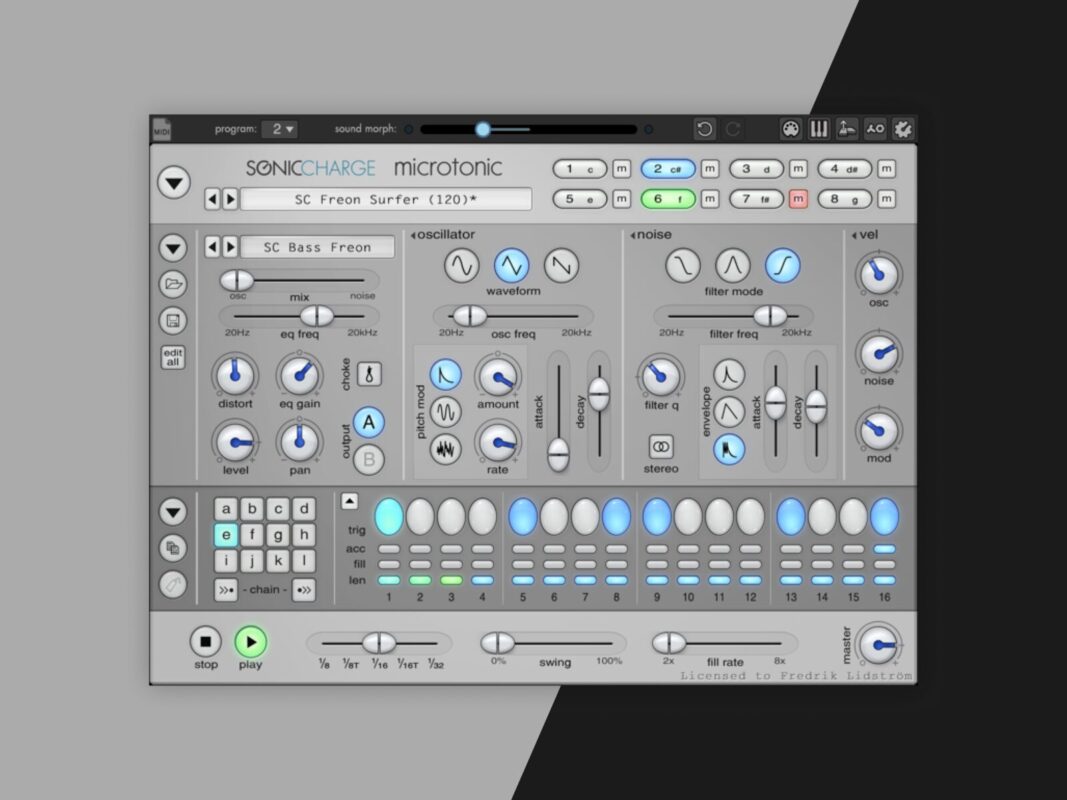1067x800 pixels.
Task: Choose the low-pass noise filter mode
Action: click(683, 265)
